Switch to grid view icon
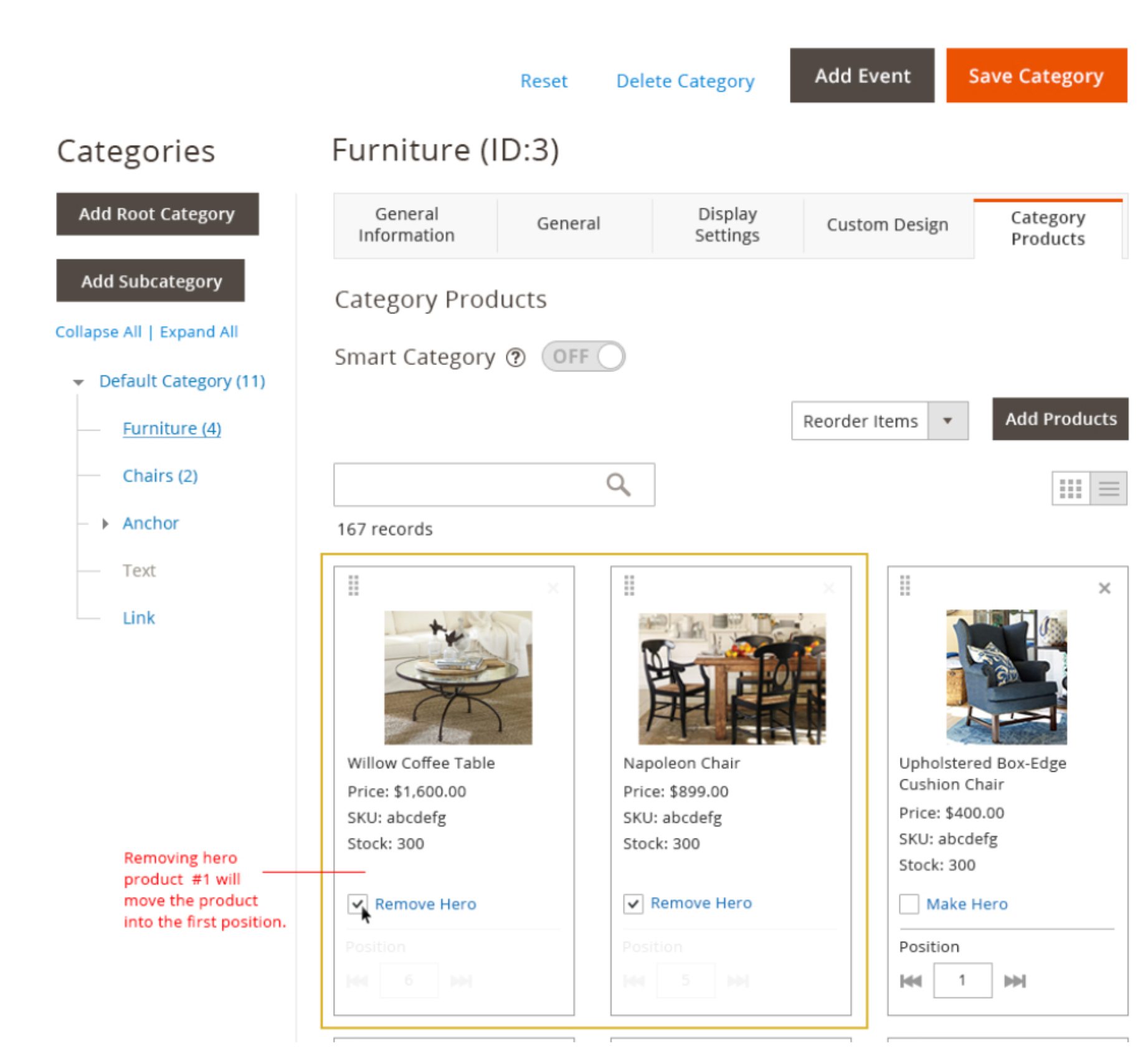Viewport: 1148px width, 1064px height. coord(1070,488)
